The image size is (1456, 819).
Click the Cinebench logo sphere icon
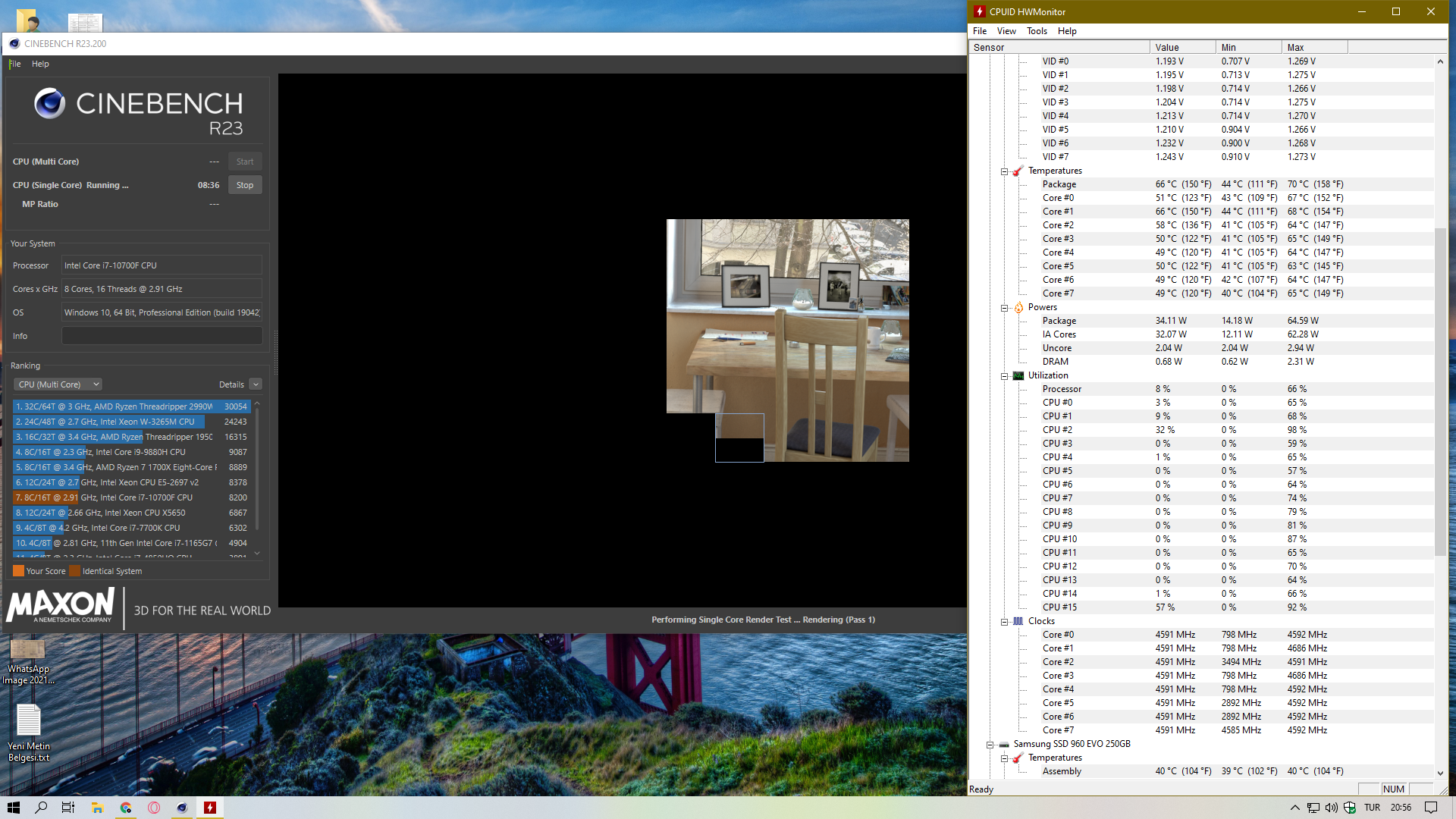pos(50,104)
